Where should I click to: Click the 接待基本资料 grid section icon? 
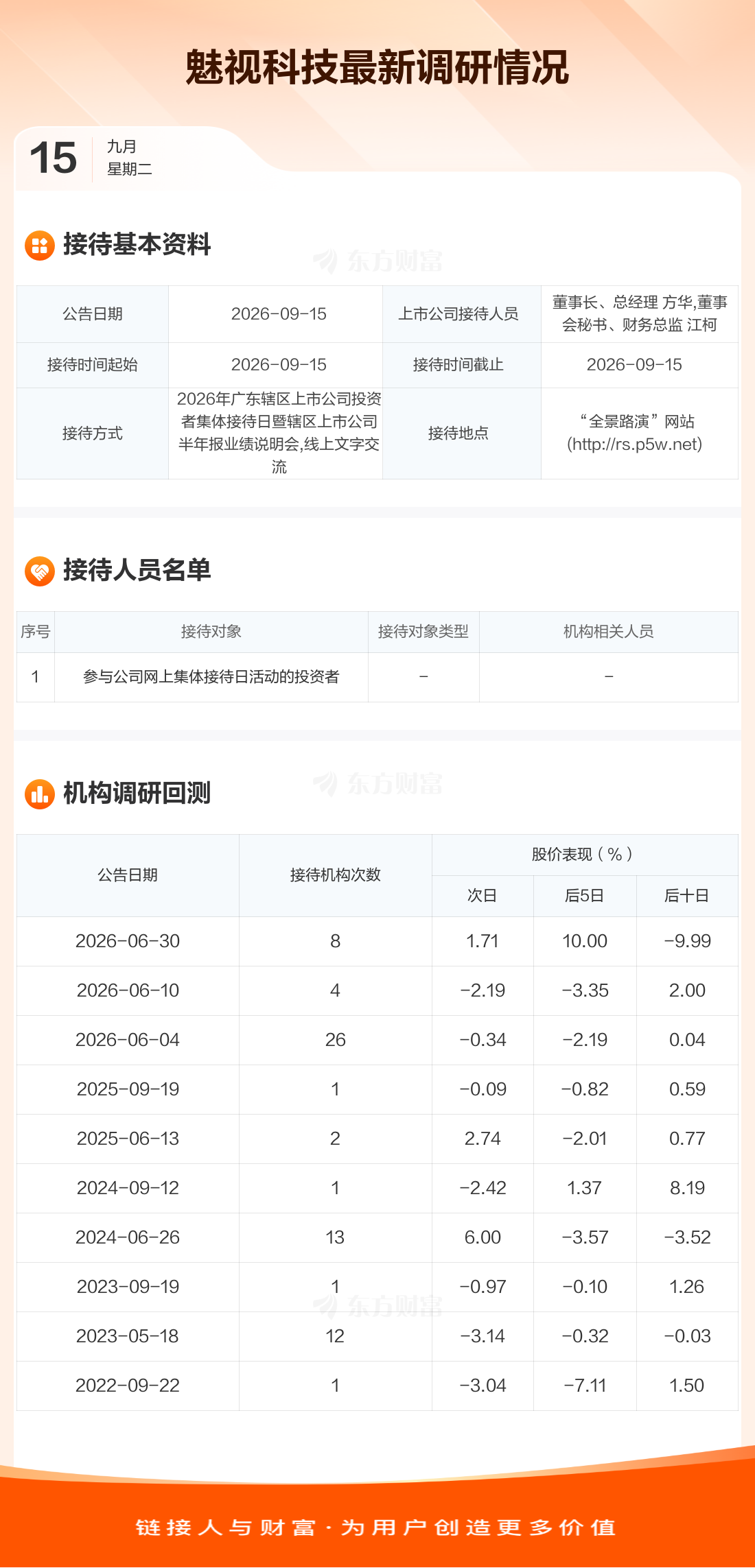[x=40, y=246]
